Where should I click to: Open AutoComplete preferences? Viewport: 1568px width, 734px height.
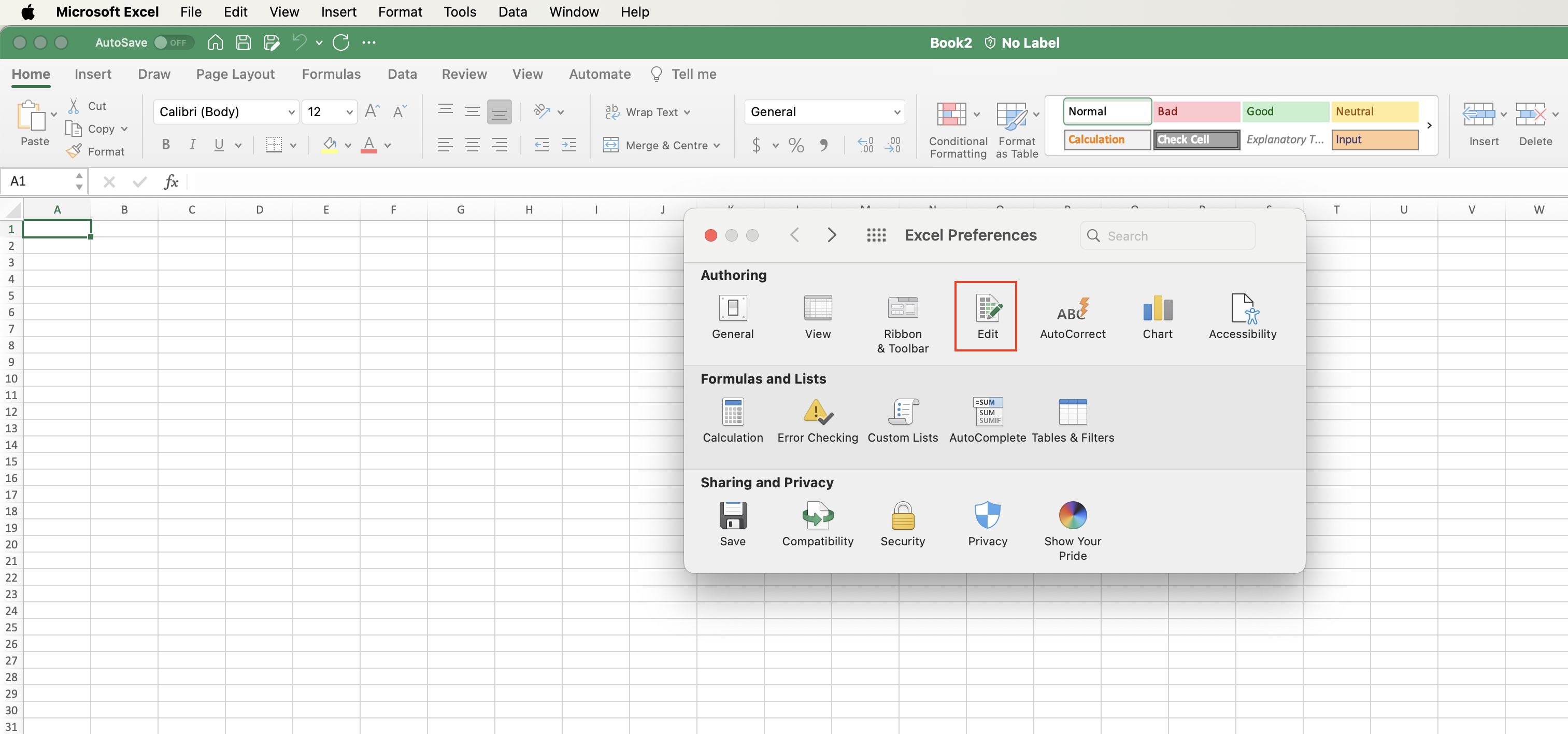point(987,420)
